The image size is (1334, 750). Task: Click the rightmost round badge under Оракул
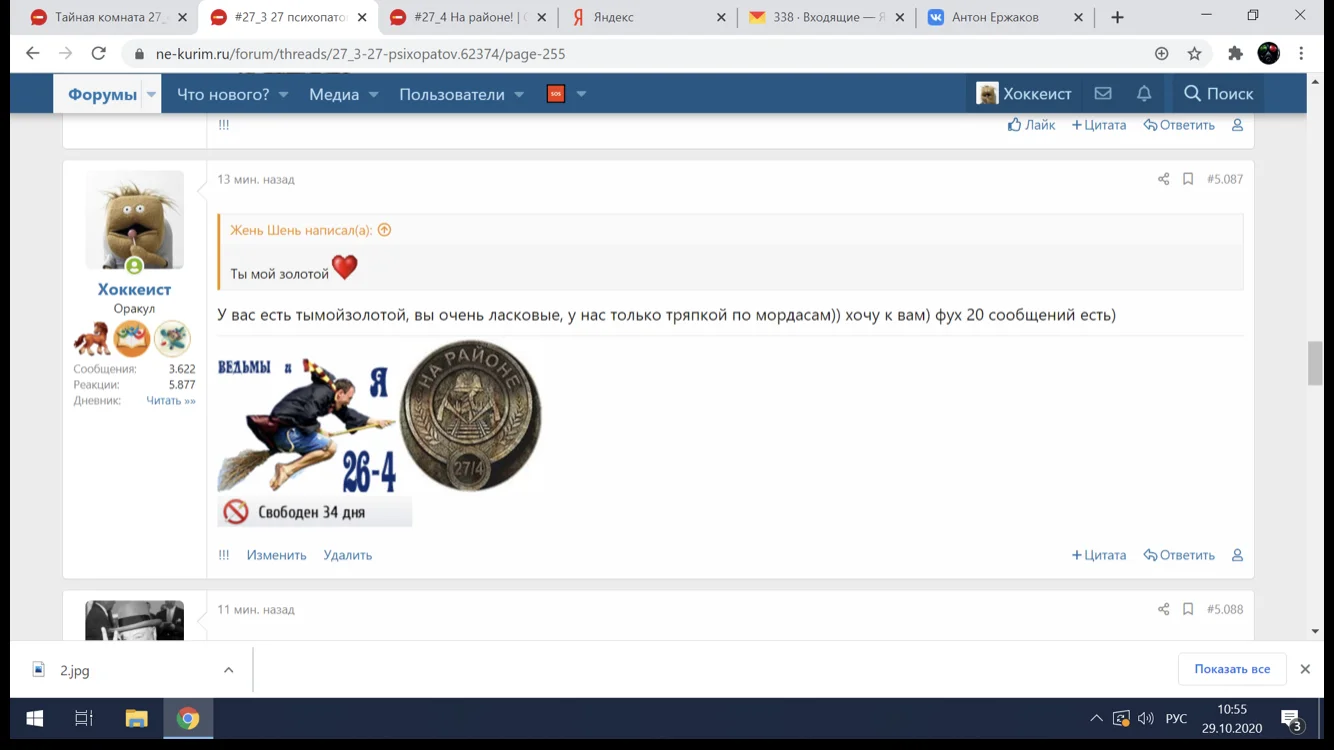(172, 339)
